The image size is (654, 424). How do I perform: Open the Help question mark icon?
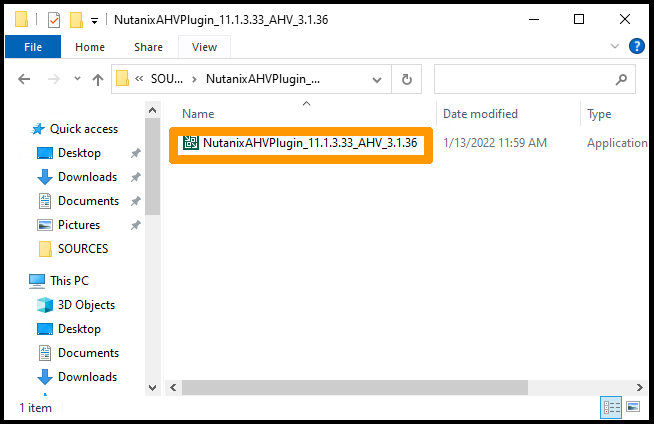[636, 46]
